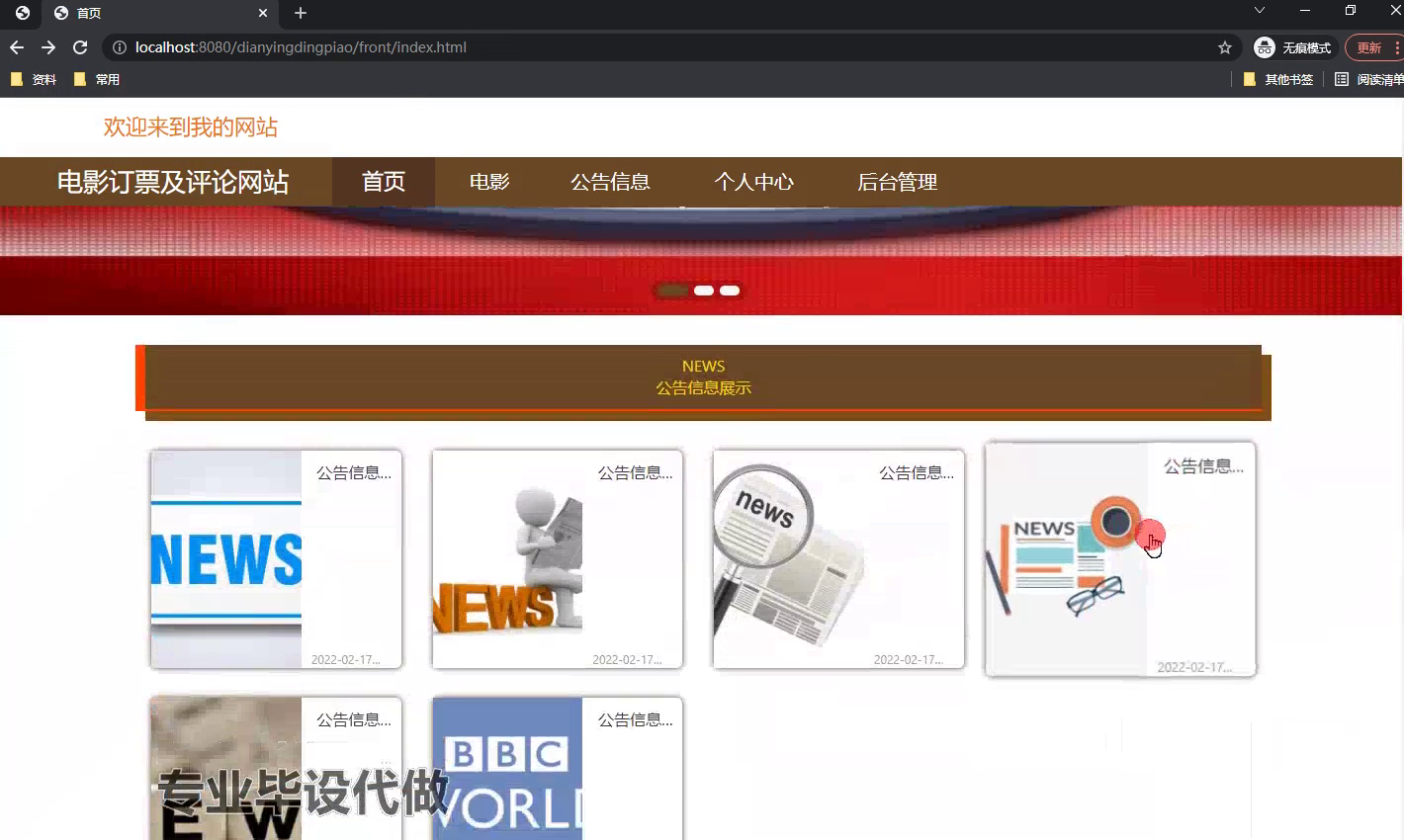
Task: Open the blue NEWS banner announcement card
Action: (x=276, y=559)
